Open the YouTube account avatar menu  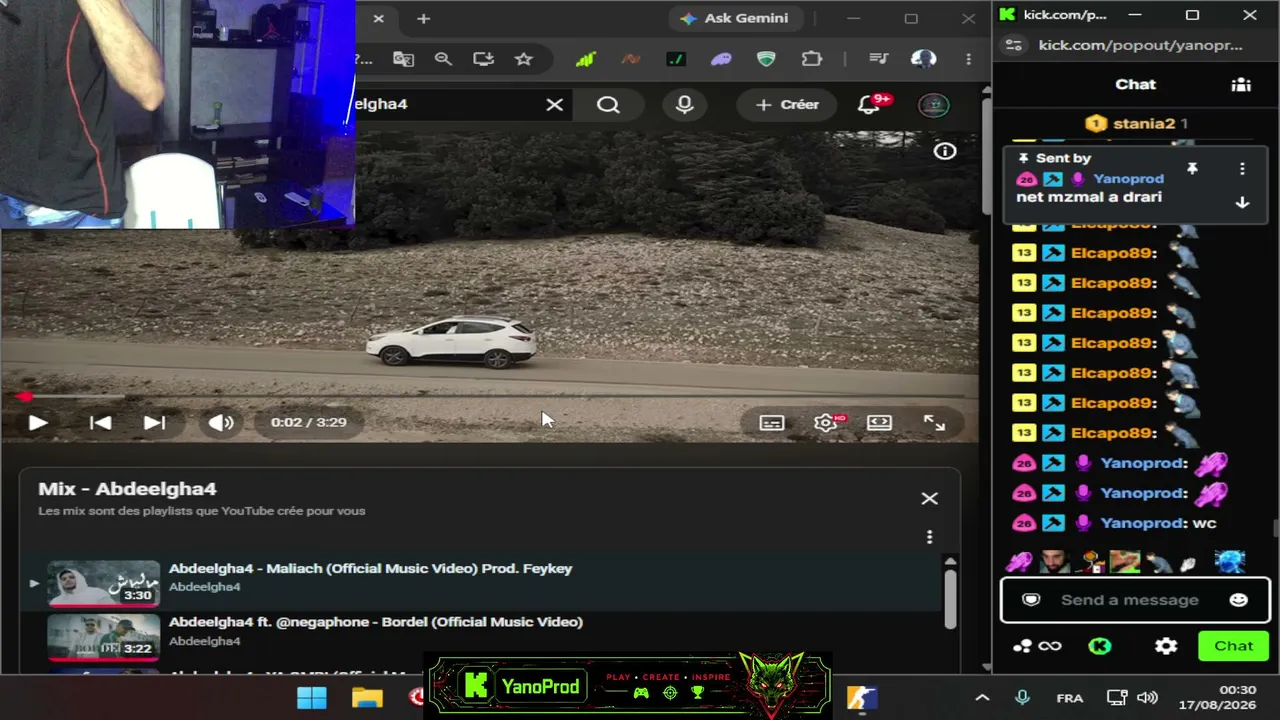pyautogui.click(x=933, y=105)
